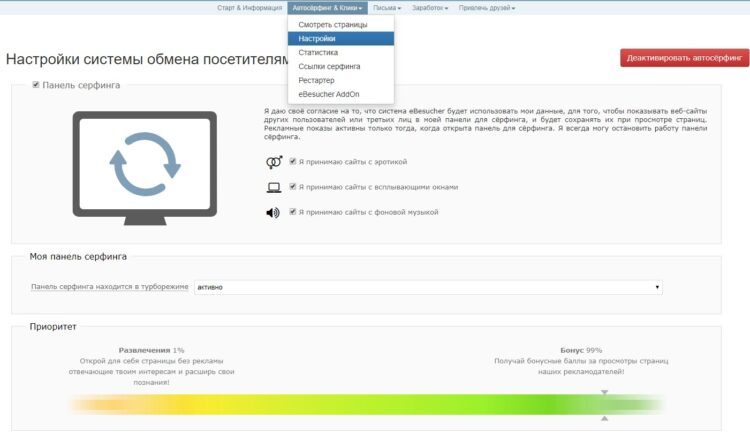
Task: Open the turbo mode 'активно' dropdown
Action: coord(428,287)
